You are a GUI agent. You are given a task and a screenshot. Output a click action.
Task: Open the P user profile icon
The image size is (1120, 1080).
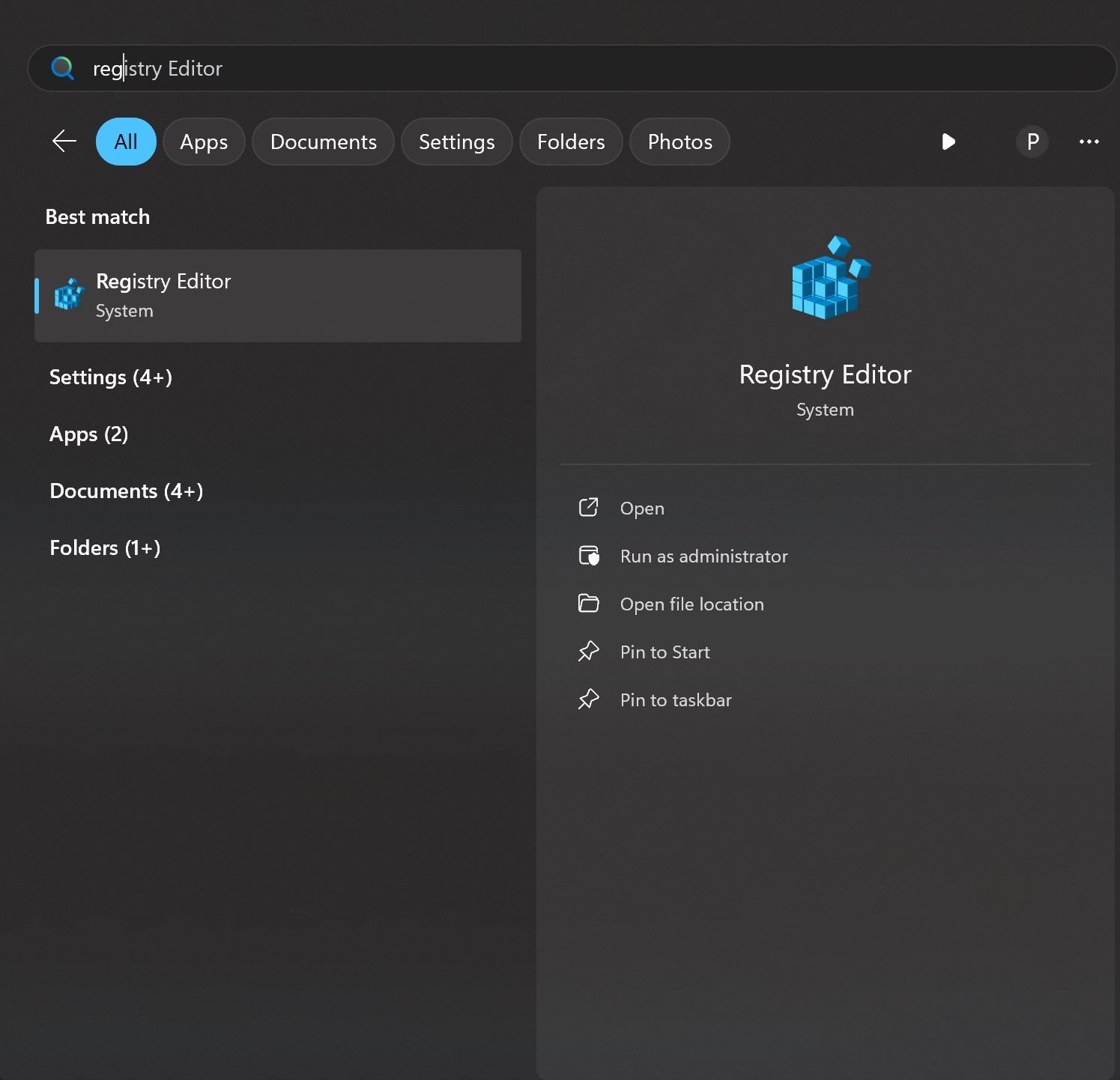pyautogui.click(x=1032, y=142)
